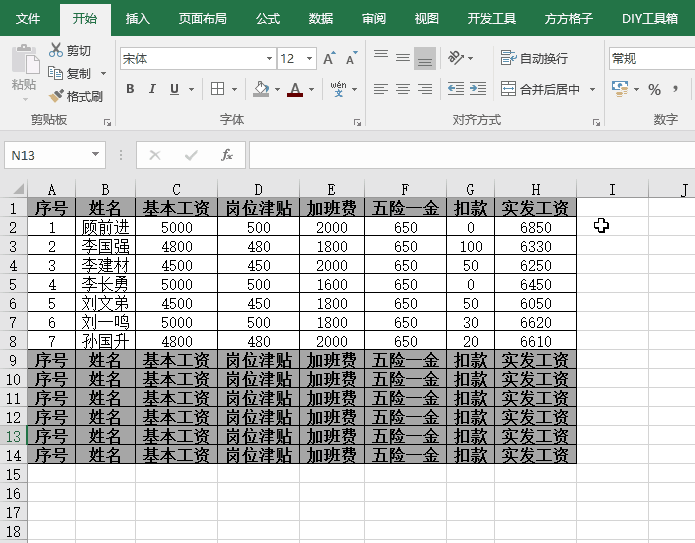The width and height of the screenshot is (695, 543).
Task: Select column C header
Action: (x=176, y=189)
